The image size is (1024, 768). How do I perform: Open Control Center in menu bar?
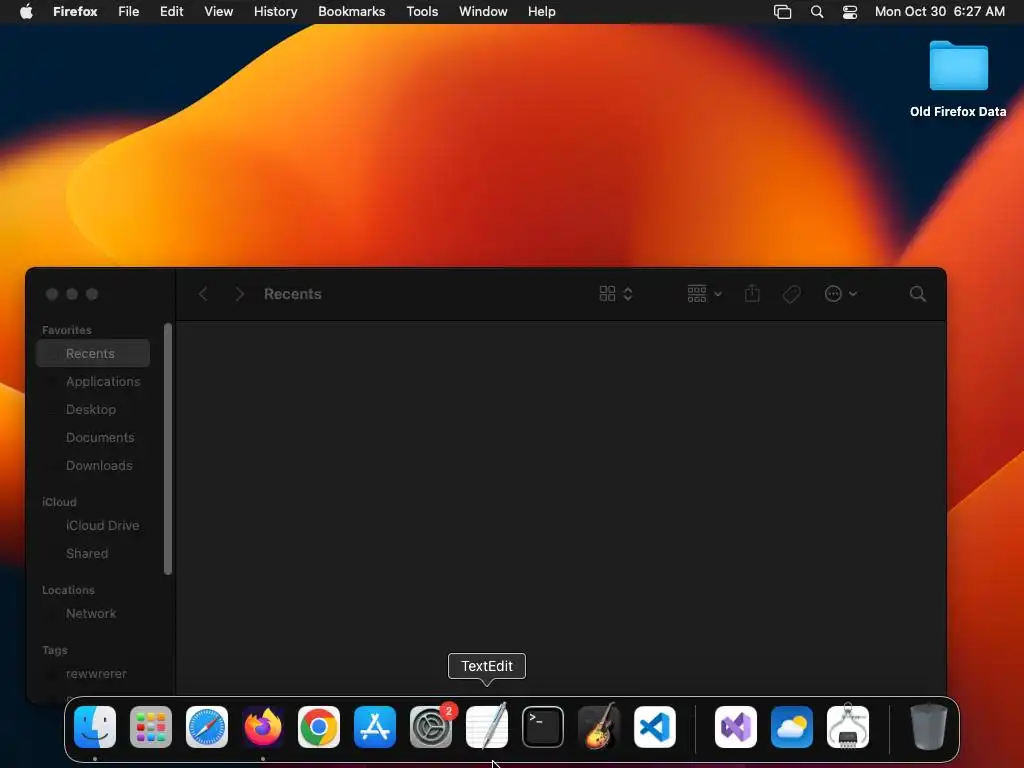(850, 12)
